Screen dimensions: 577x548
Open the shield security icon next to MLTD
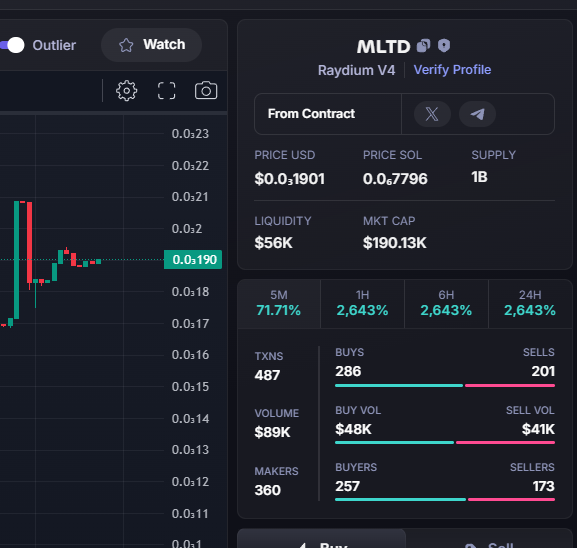(x=444, y=46)
